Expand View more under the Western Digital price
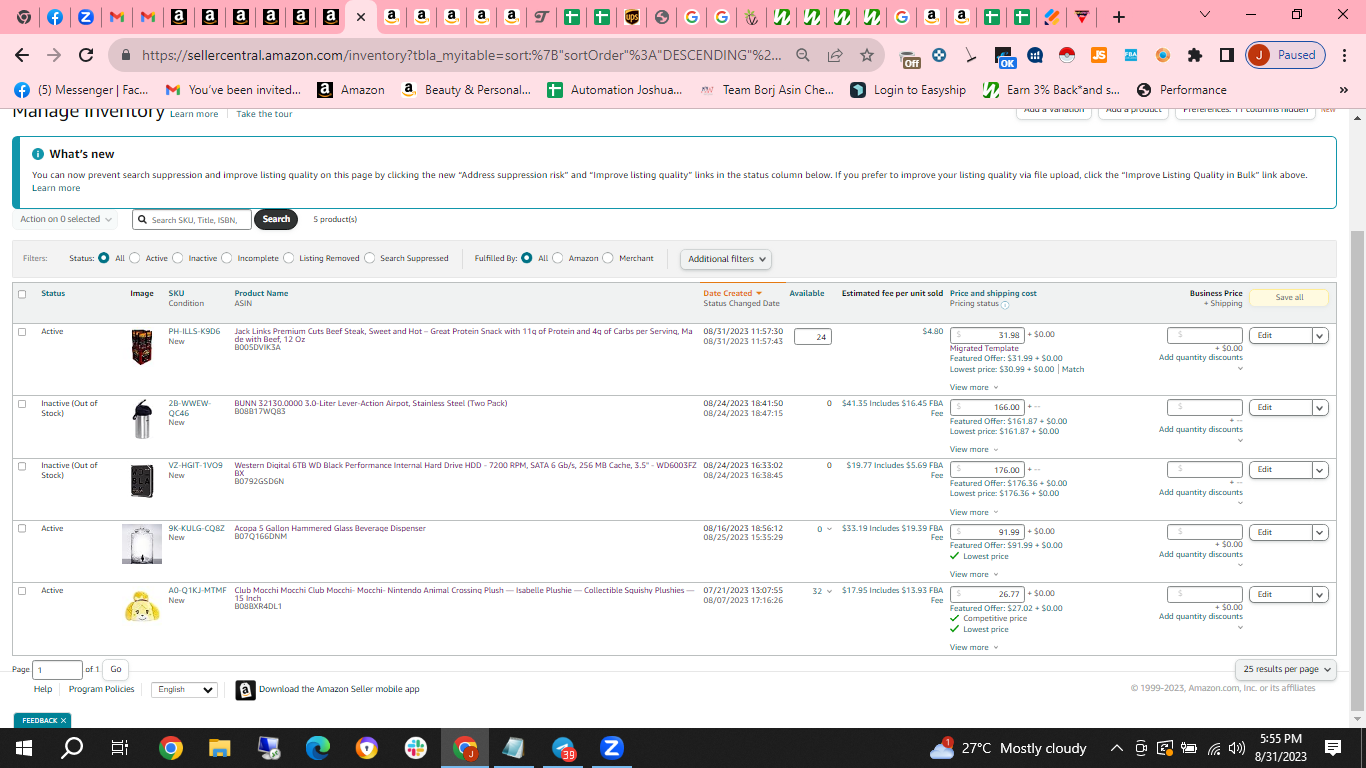This screenshot has height=768, width=1366. pyautogui.click(x=972, y=512)
